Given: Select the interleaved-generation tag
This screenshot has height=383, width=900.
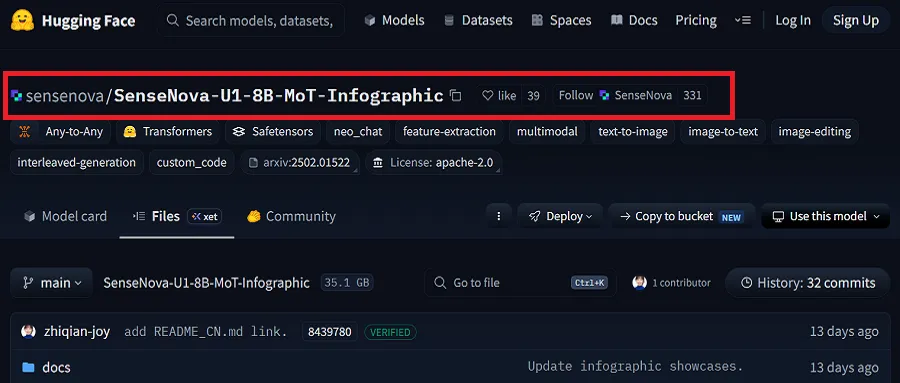Looking at the screenshot, I should click(x=76, y=163).
